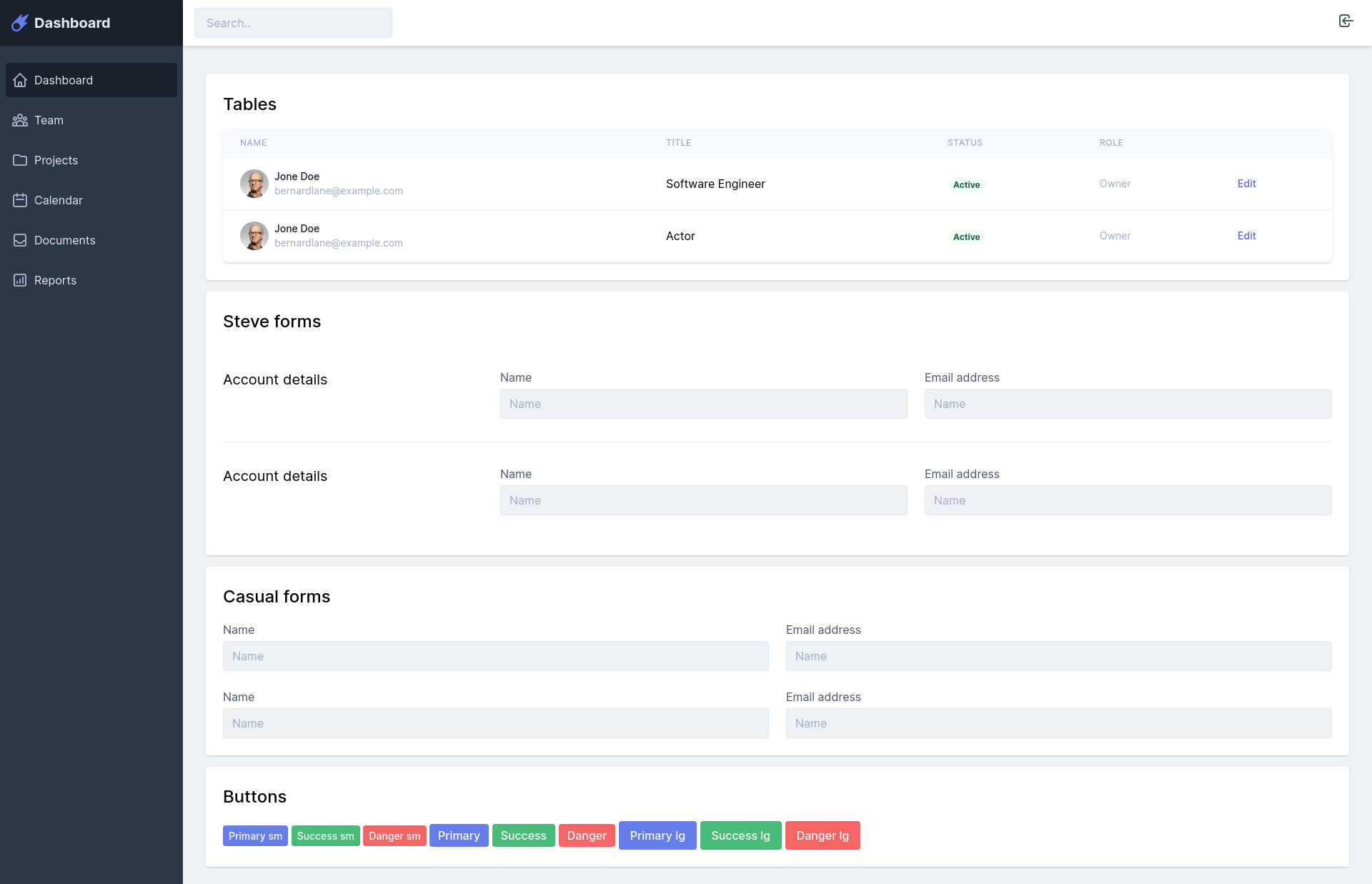Select the Reports chart icon
Viewport: 1372px width, 884px height.
pos(19,280)
